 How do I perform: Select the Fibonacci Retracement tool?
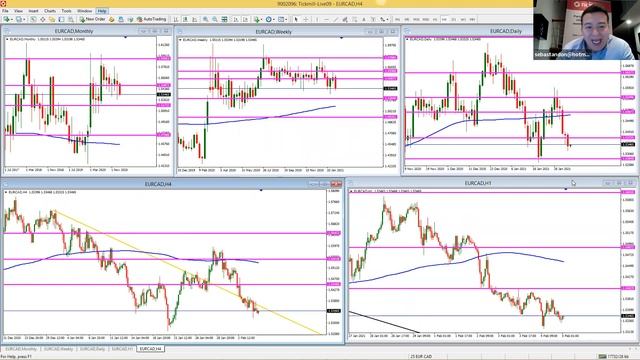click(354, 19)
